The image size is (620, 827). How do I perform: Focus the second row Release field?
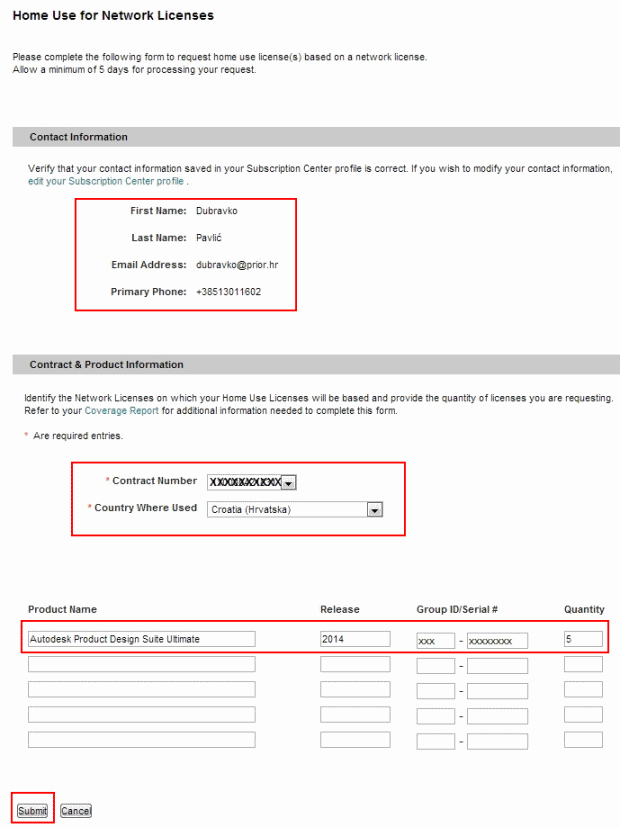tap(355, 664)
